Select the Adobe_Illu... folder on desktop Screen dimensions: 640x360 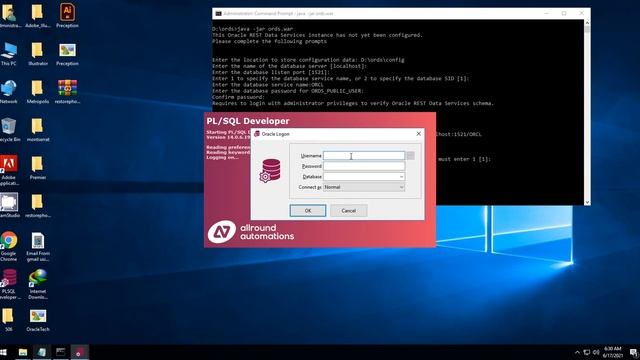pos(38,16)
